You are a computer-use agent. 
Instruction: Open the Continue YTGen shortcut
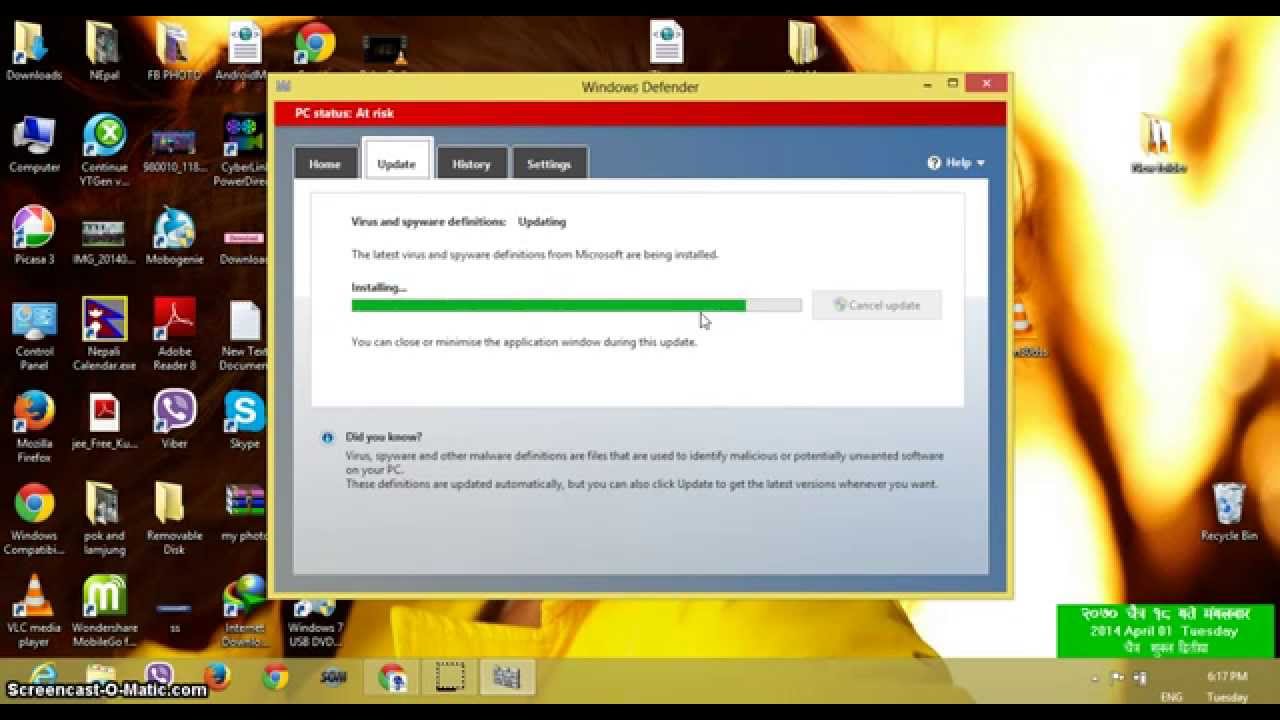coord(104,150)
